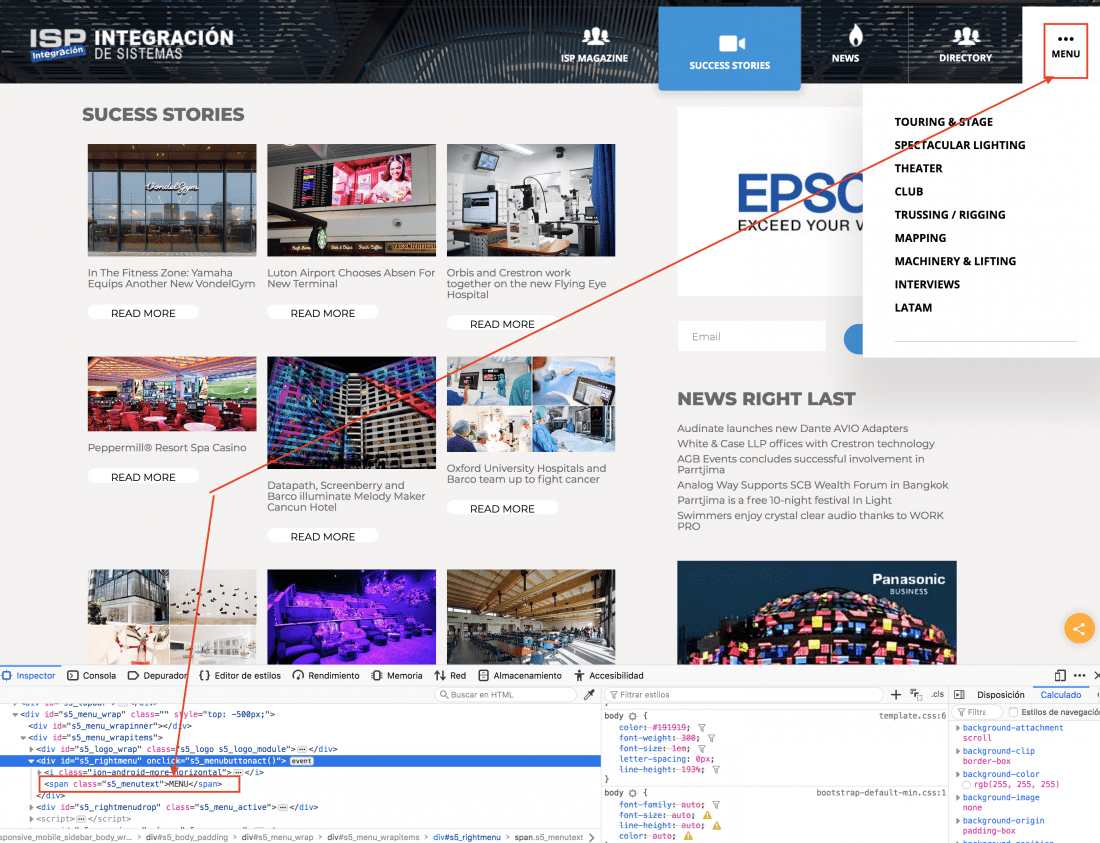Select the Calculado sidebar tab
1100x843 pixels.
tap(1060, 694)
